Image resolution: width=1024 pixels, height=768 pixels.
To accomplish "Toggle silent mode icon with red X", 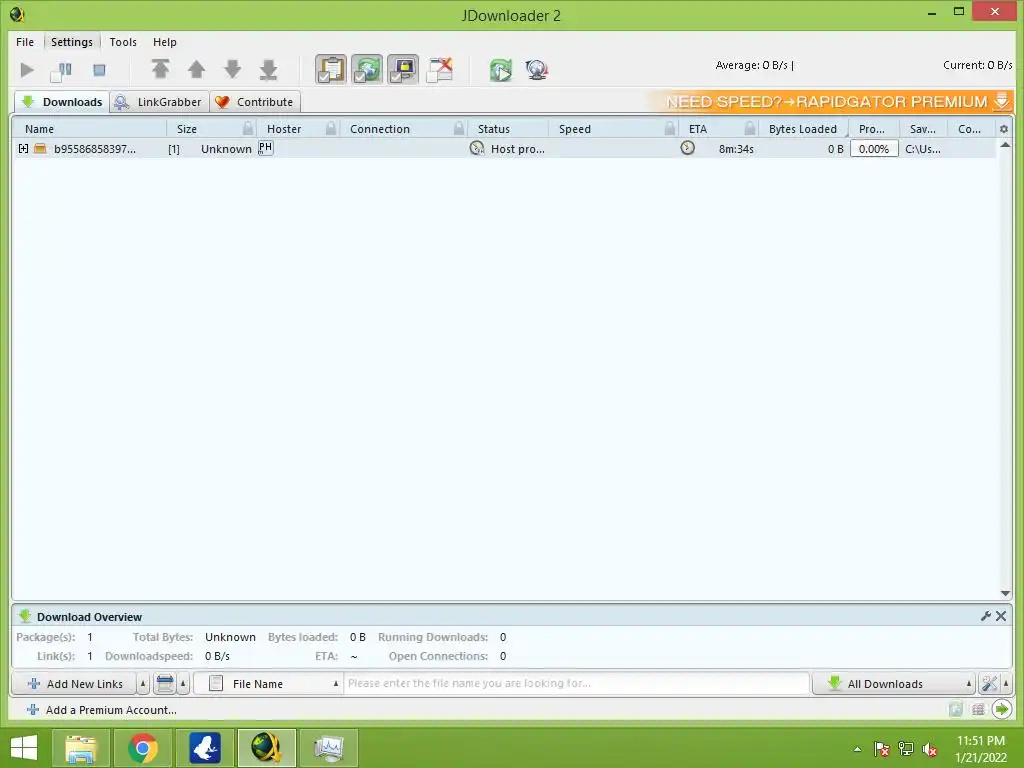I will 440,69.
